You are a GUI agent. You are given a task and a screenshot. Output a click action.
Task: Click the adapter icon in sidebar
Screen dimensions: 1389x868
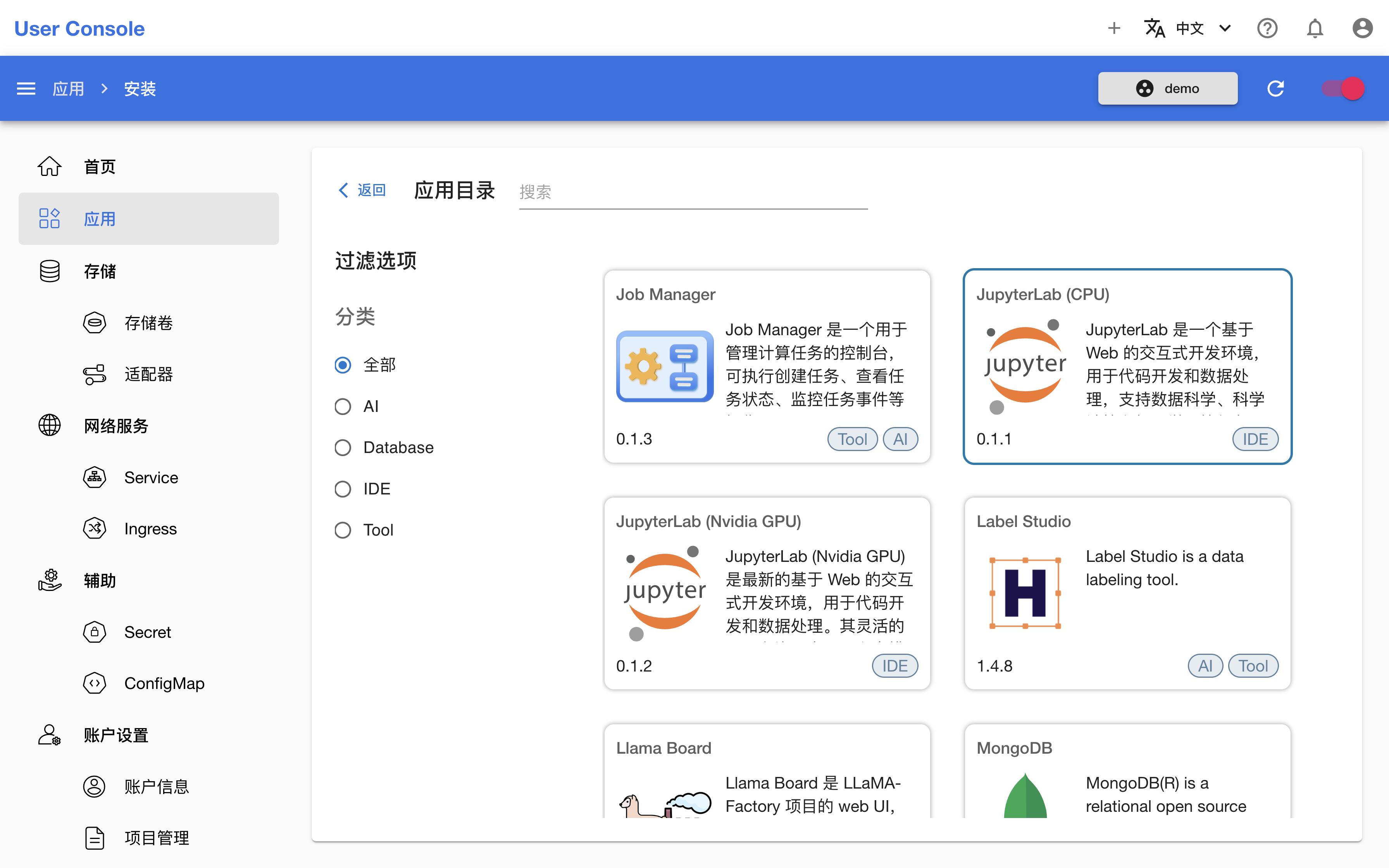pyautogui.click(x=95, y=374)
